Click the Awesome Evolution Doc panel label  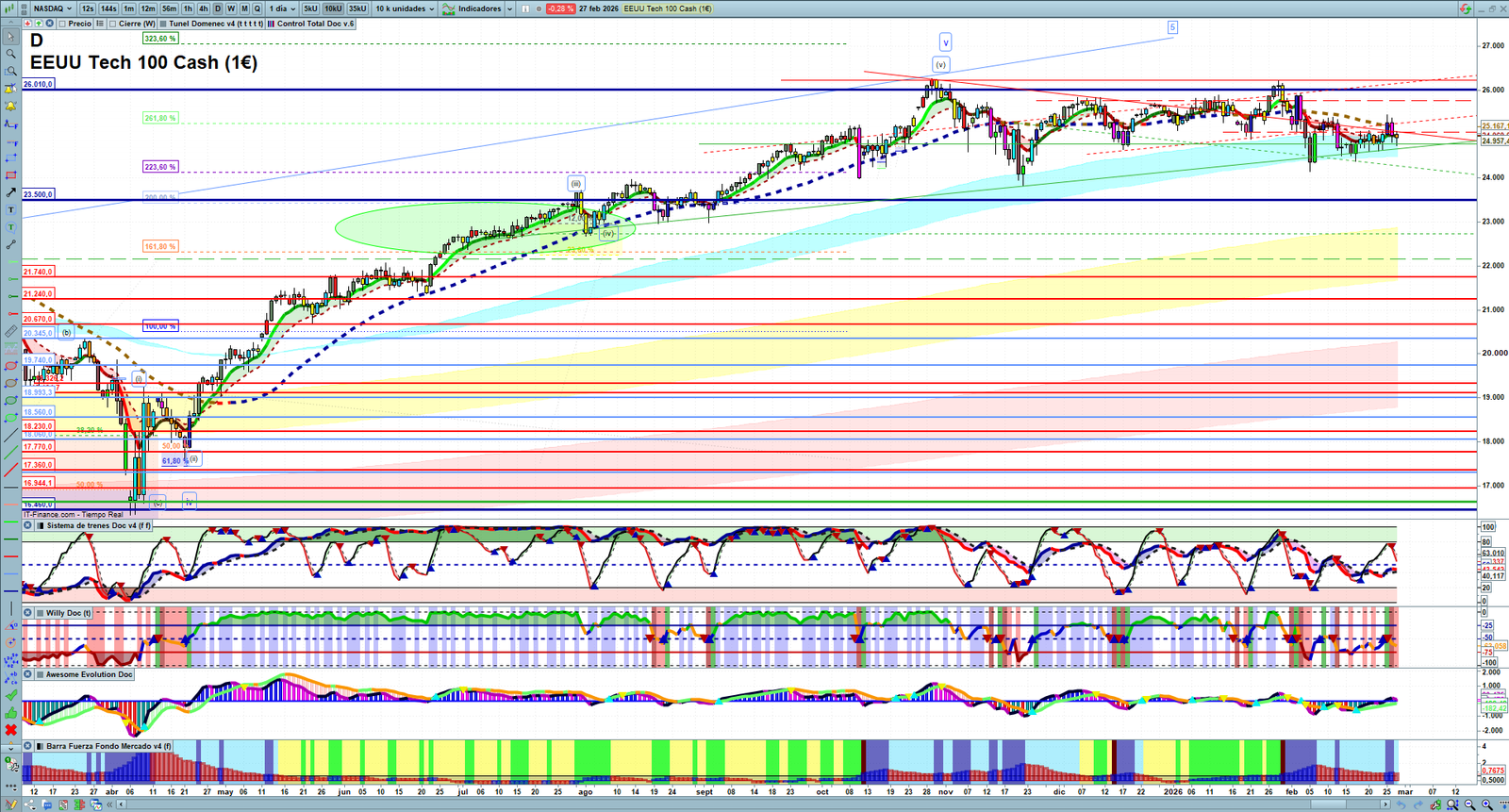click(x=90, y=674)
